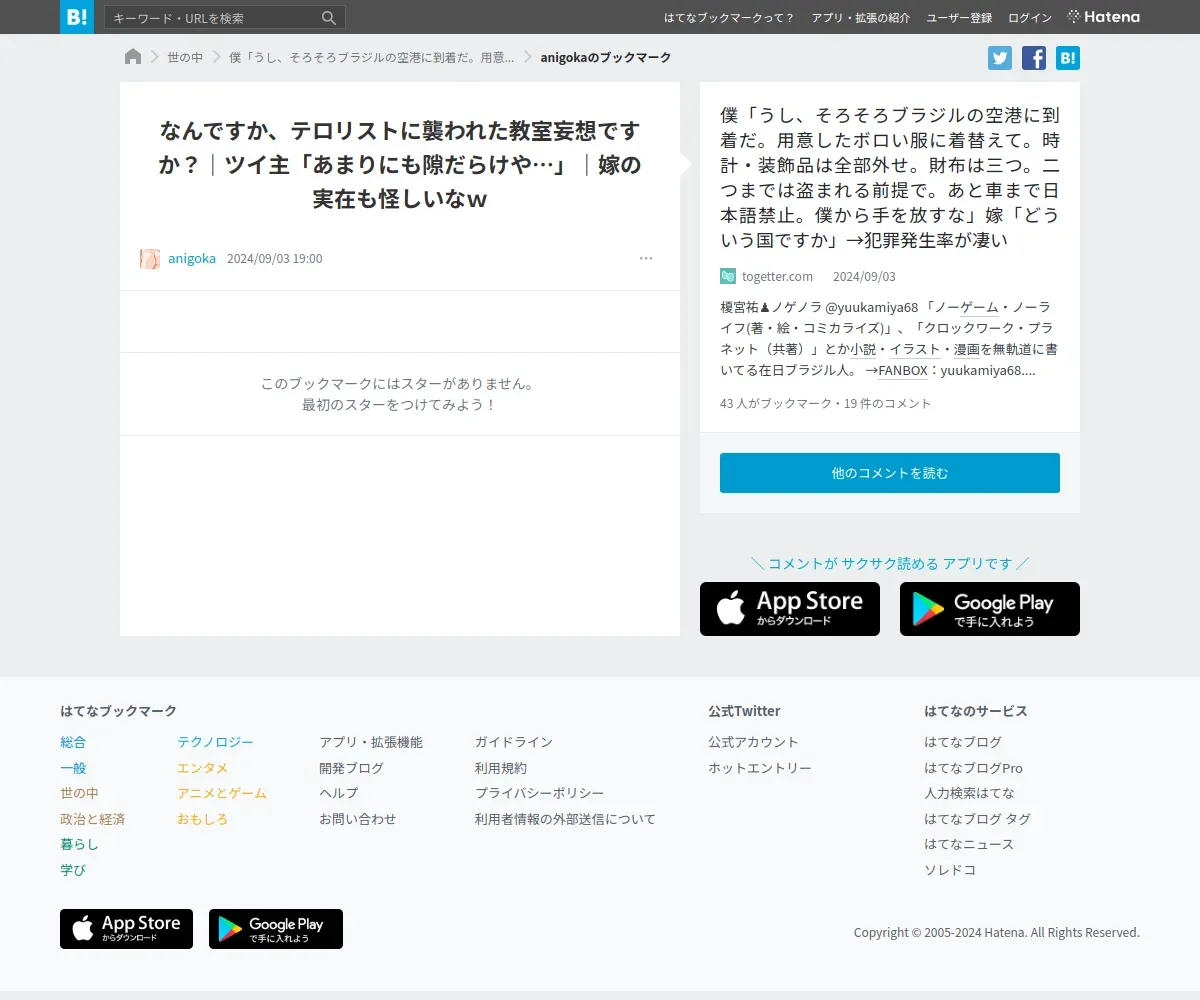Share via the Twitter icon
1200x1000 pixels.
1000,58
